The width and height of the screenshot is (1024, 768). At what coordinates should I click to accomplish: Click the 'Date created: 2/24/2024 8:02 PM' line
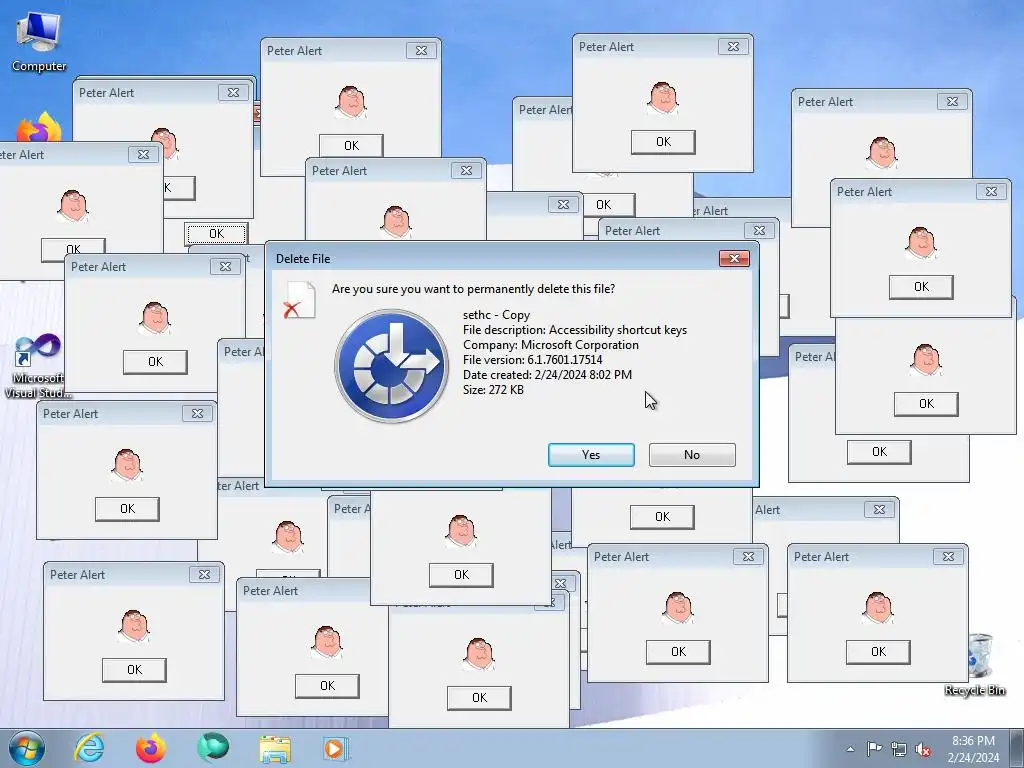(547, 375)
